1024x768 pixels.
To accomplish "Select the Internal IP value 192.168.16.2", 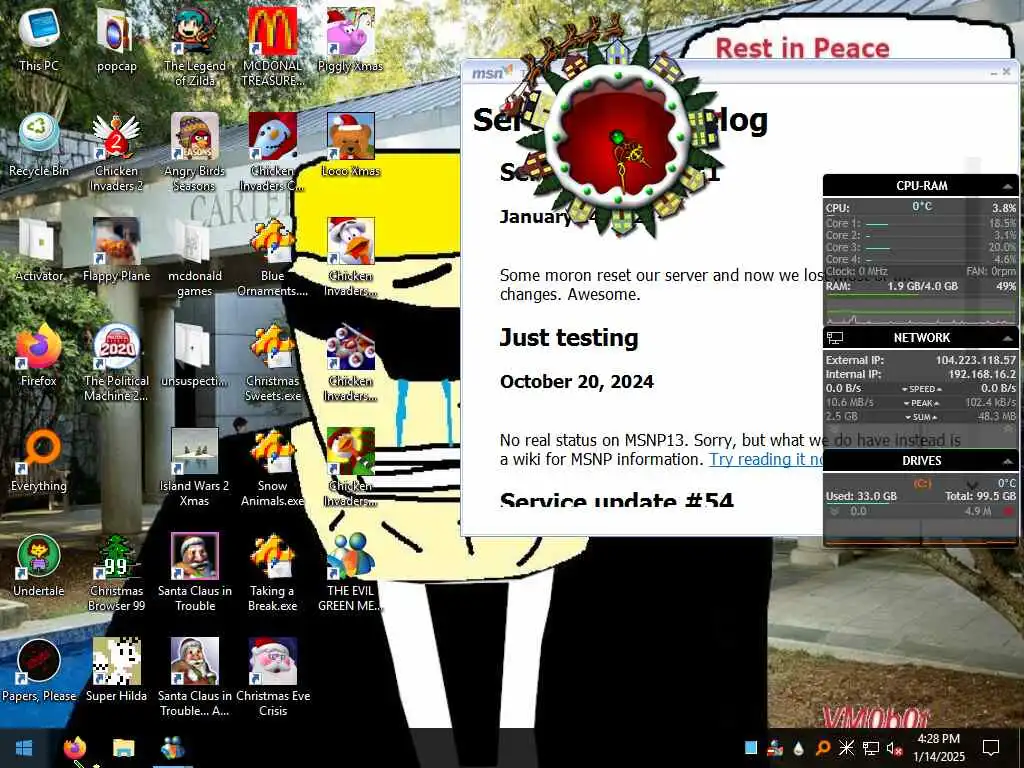I will click(x=982, y=374).
